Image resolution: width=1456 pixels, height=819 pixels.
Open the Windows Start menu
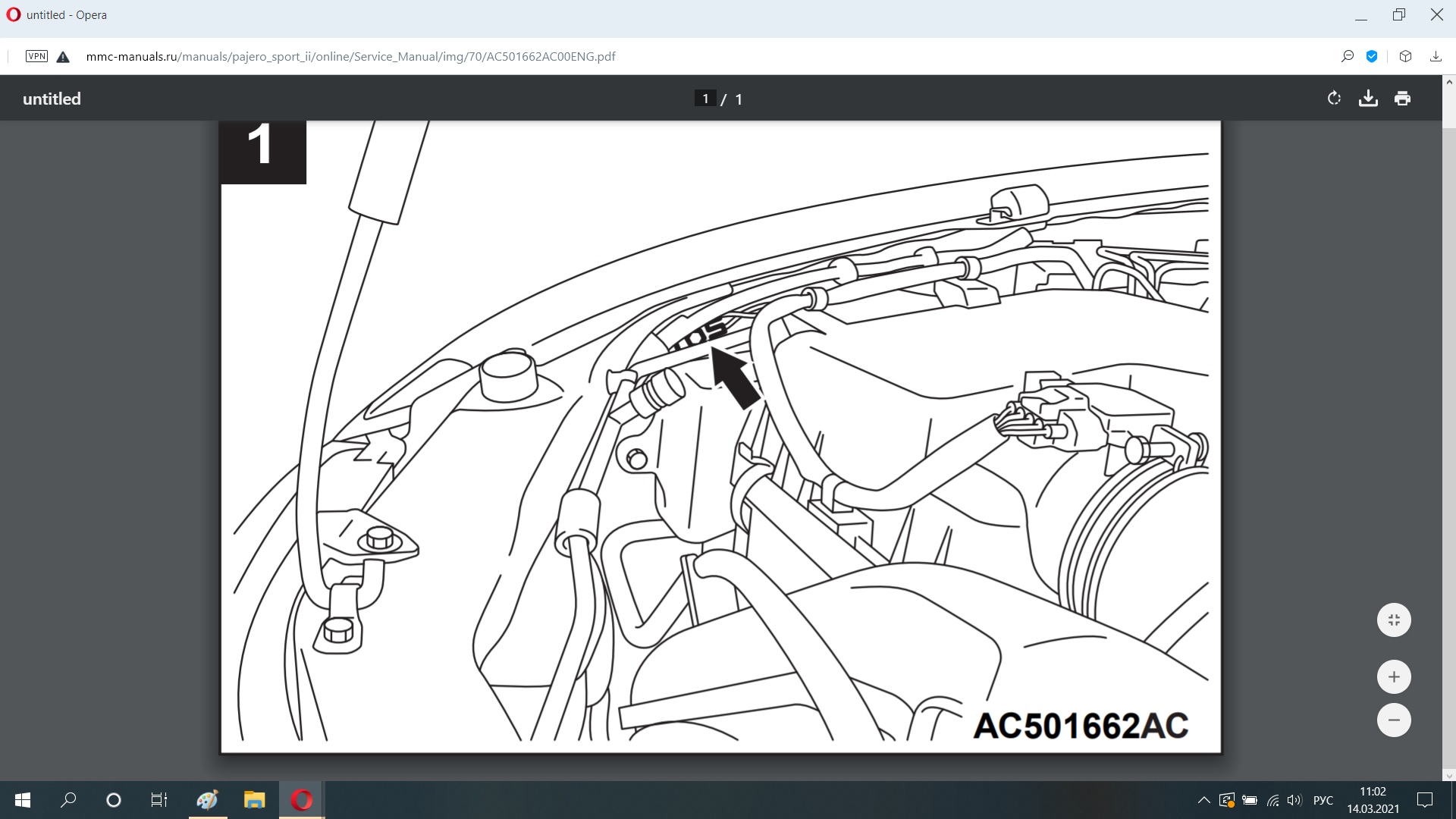[x=23, y=800]
